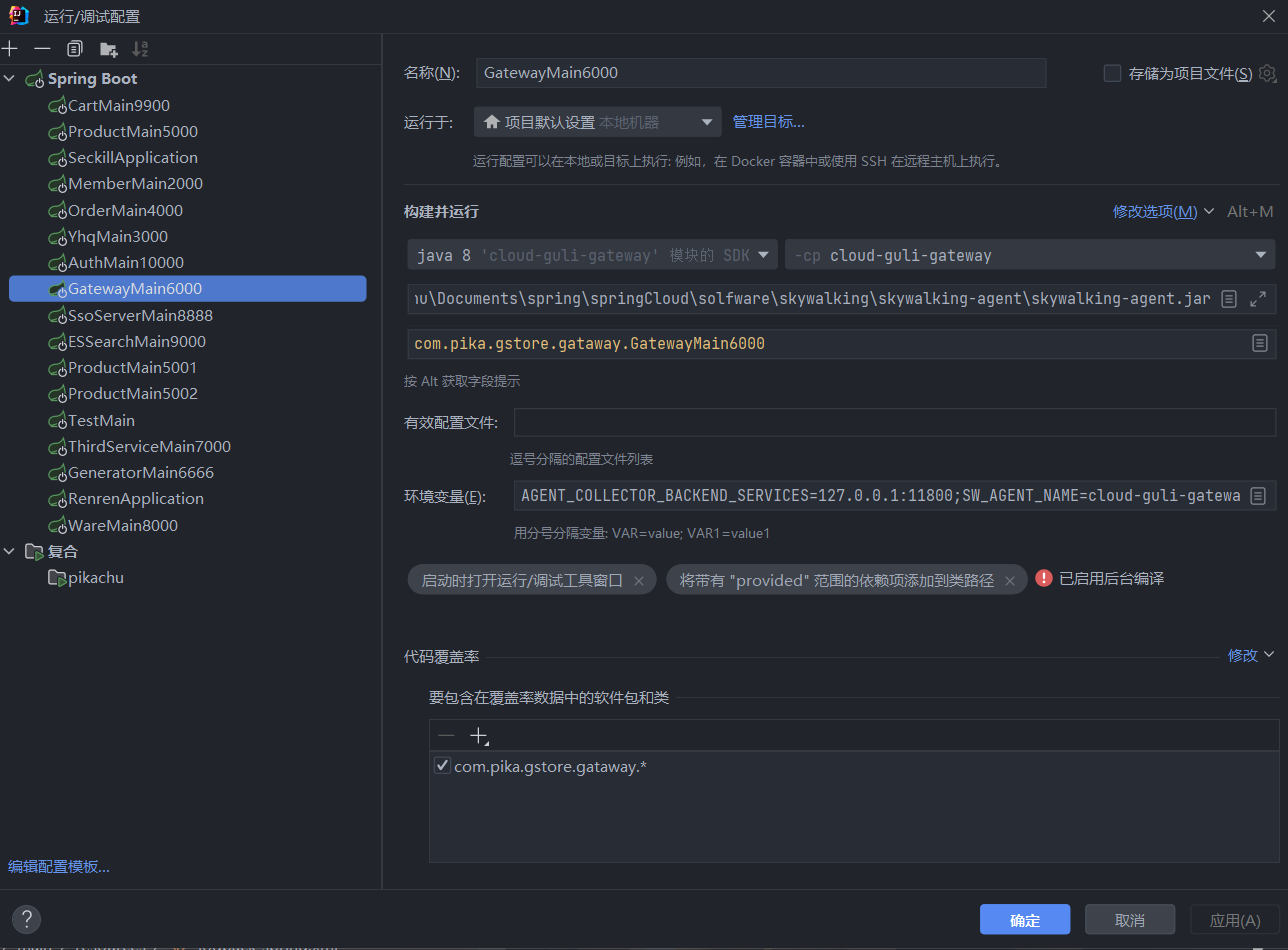
Task: Open help with question mark icon
Action: [26, 919]
